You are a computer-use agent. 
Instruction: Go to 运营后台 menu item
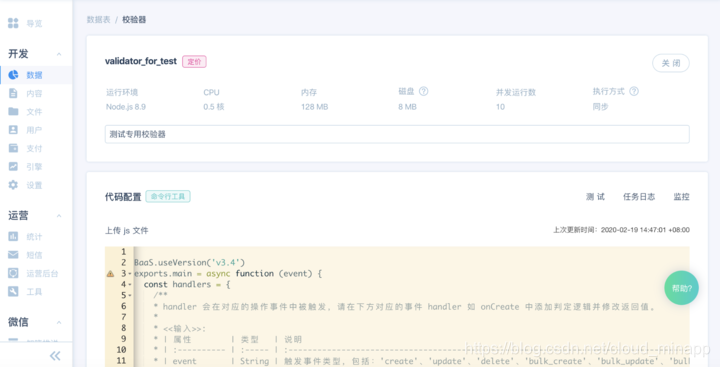coord(42,273)
